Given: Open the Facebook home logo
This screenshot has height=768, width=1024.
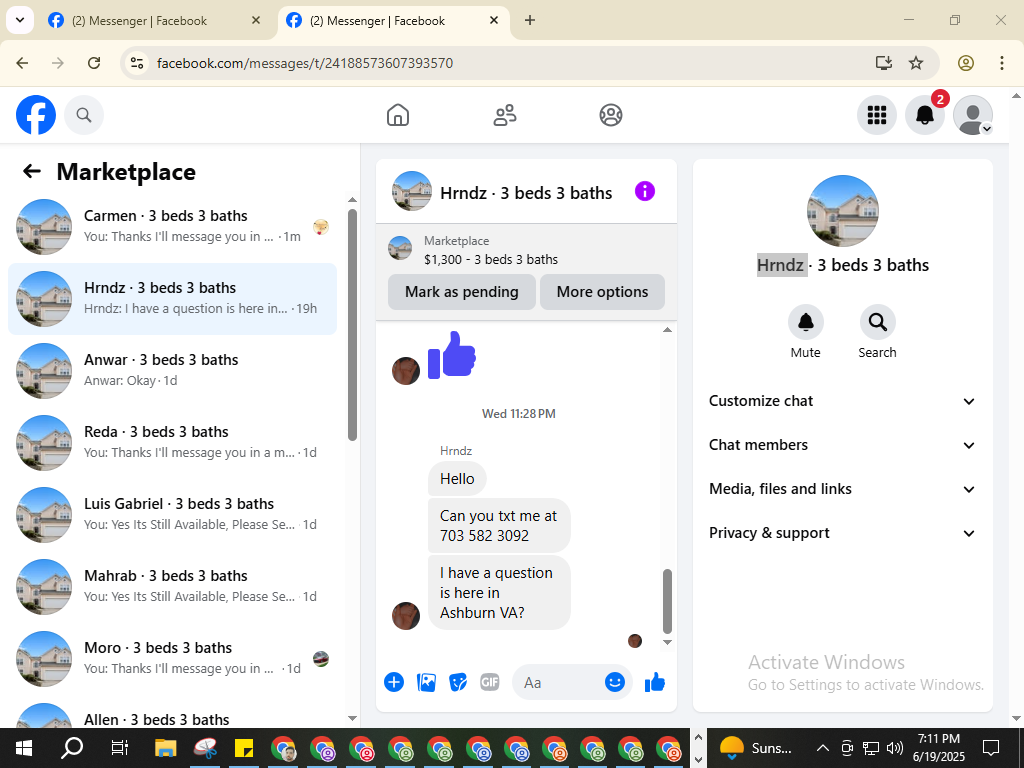Looking at the screenshot, I should pos(36,116).
